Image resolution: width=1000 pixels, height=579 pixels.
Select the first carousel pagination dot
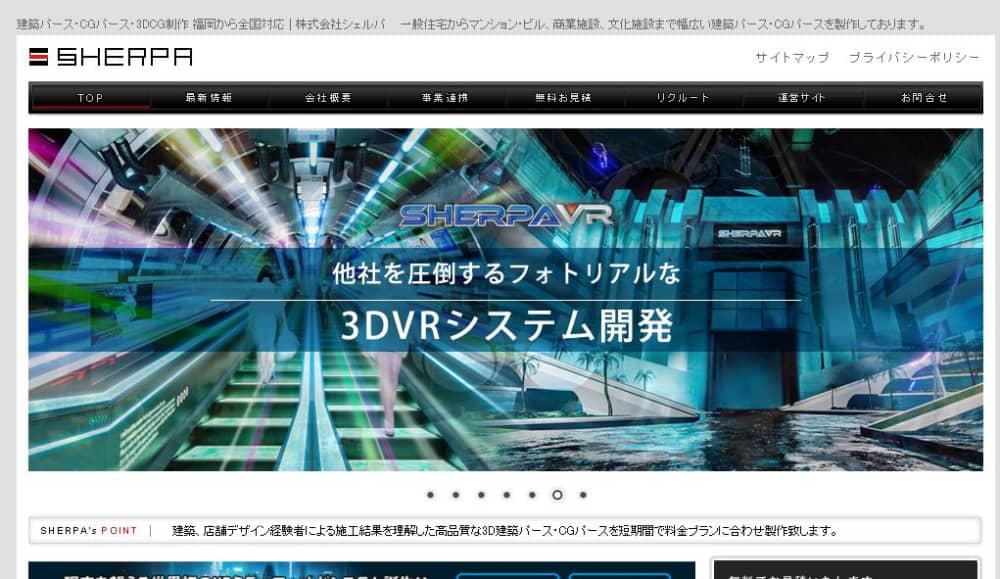click(x=430, y=495)
